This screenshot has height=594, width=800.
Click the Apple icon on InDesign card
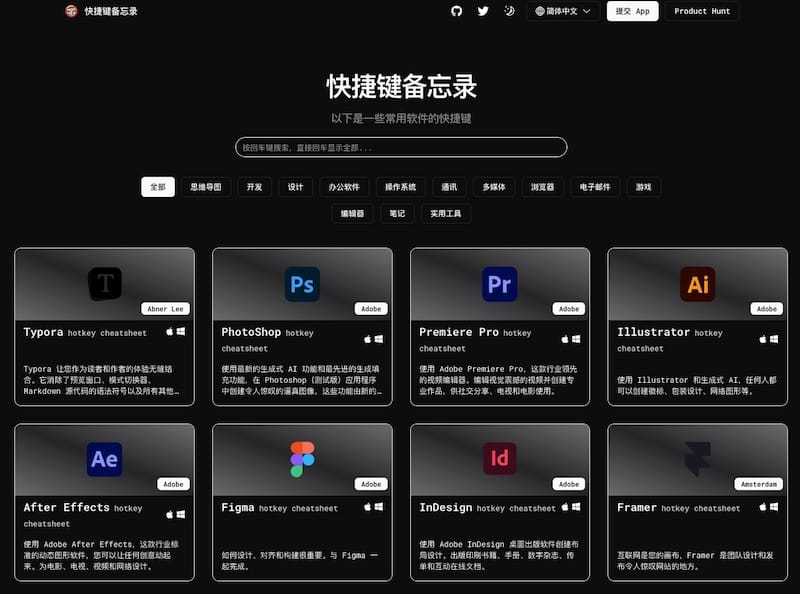pyautogui.click(x=565, y=507)
